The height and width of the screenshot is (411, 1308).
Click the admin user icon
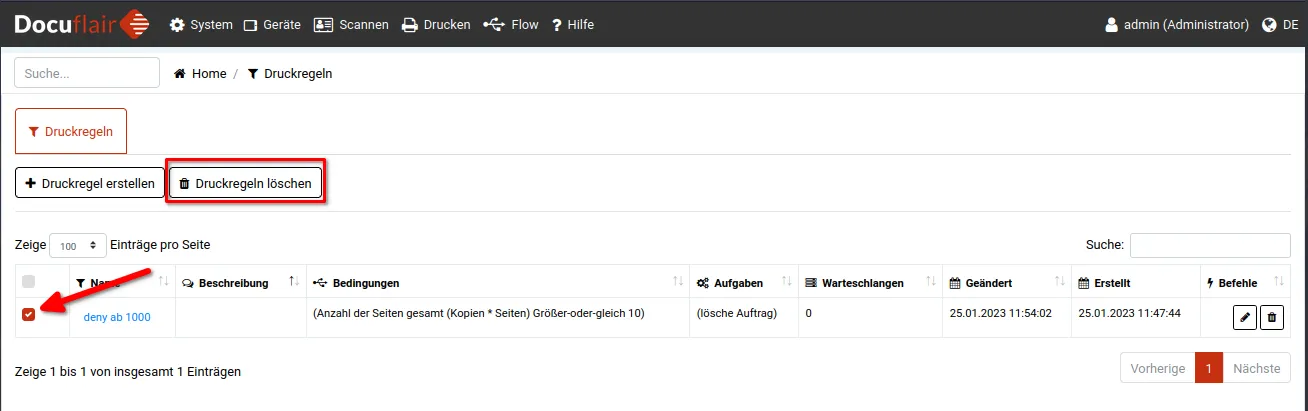click(x=1111, y=25)
